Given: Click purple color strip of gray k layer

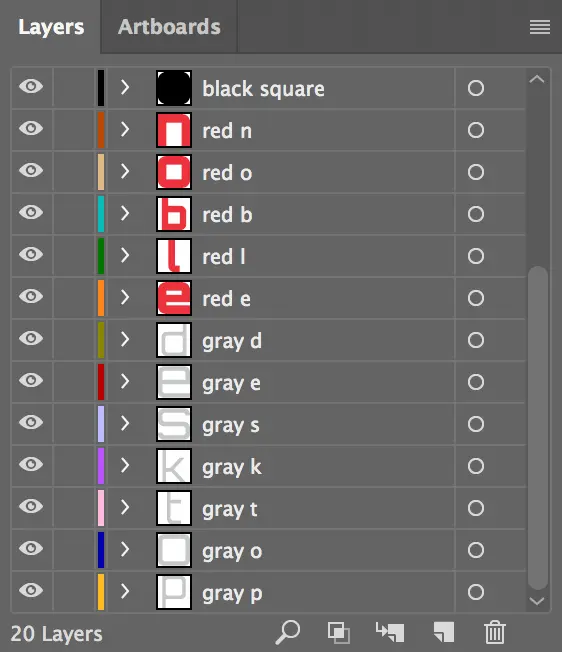Looking at the screenshot, I should [101, 466].
